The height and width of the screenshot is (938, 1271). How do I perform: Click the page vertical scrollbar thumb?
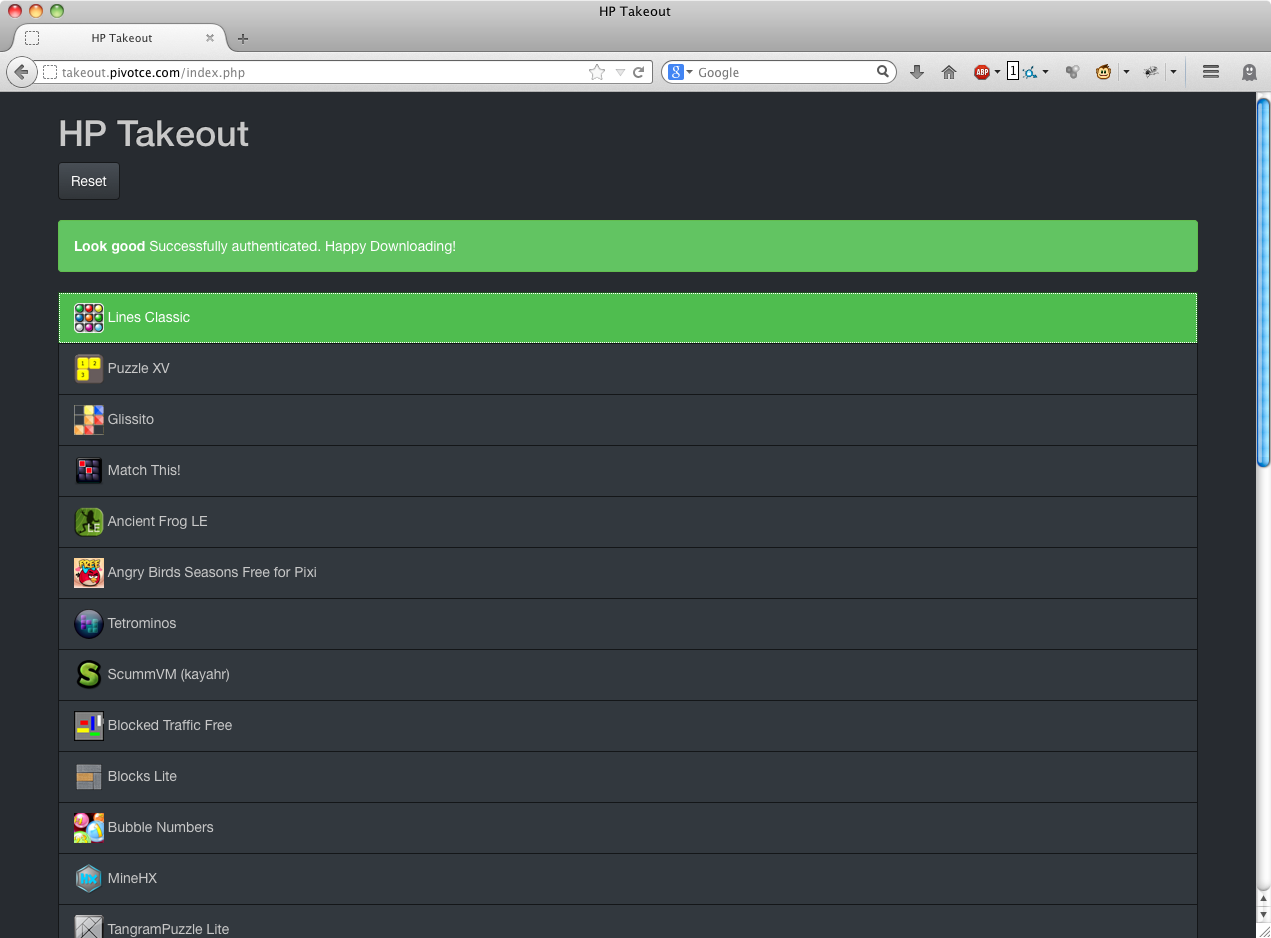(1263, 282)
